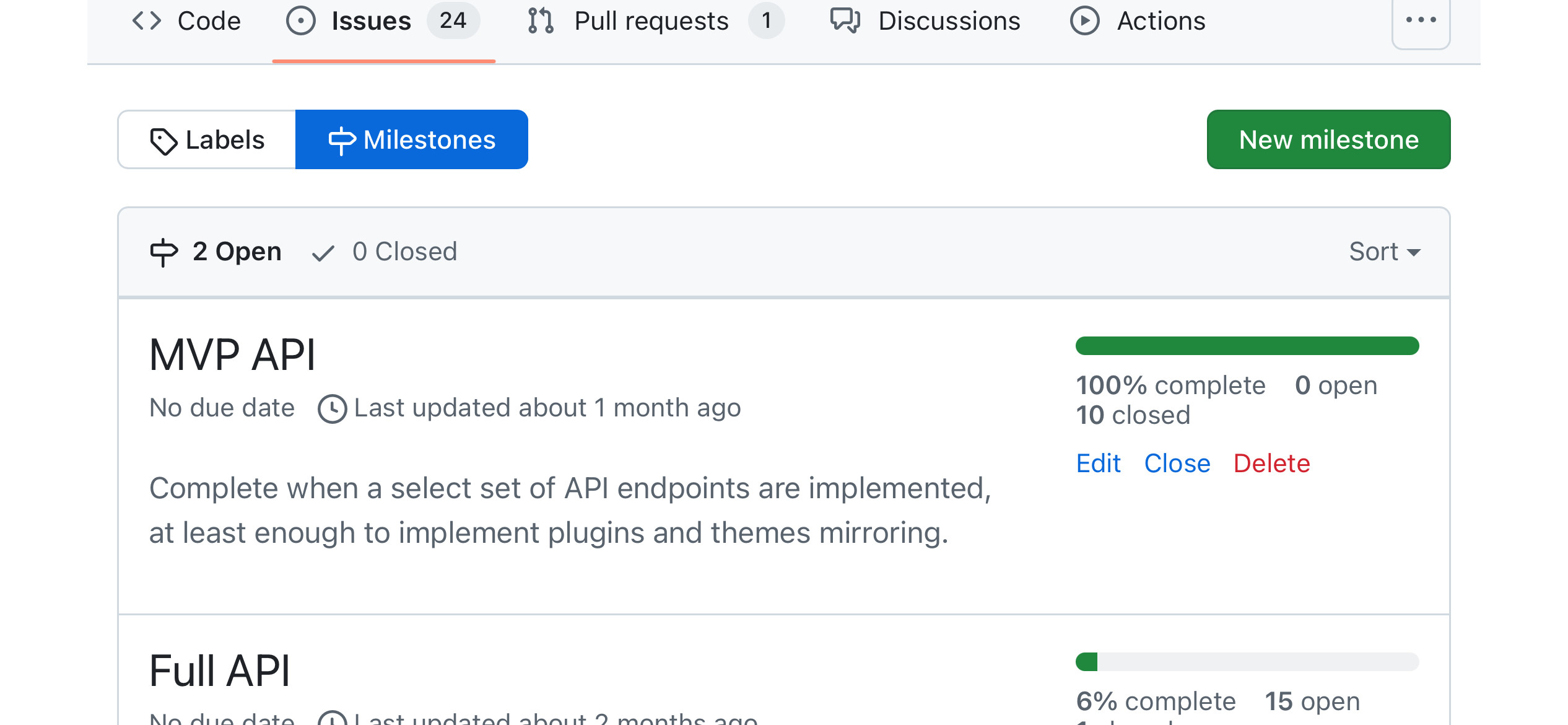Open the Code tab
This screenshot has height=725, width=1568.
(x=186, y=21)
